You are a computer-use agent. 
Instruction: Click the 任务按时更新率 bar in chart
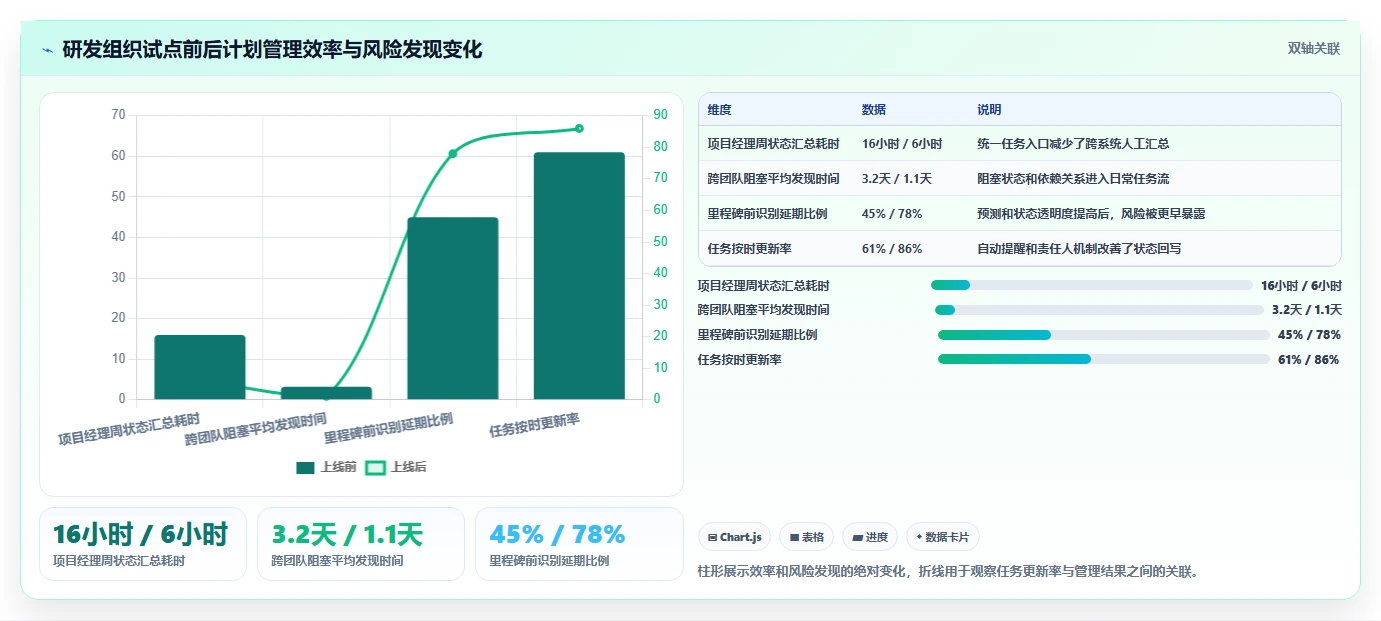(x=579, y=276)
